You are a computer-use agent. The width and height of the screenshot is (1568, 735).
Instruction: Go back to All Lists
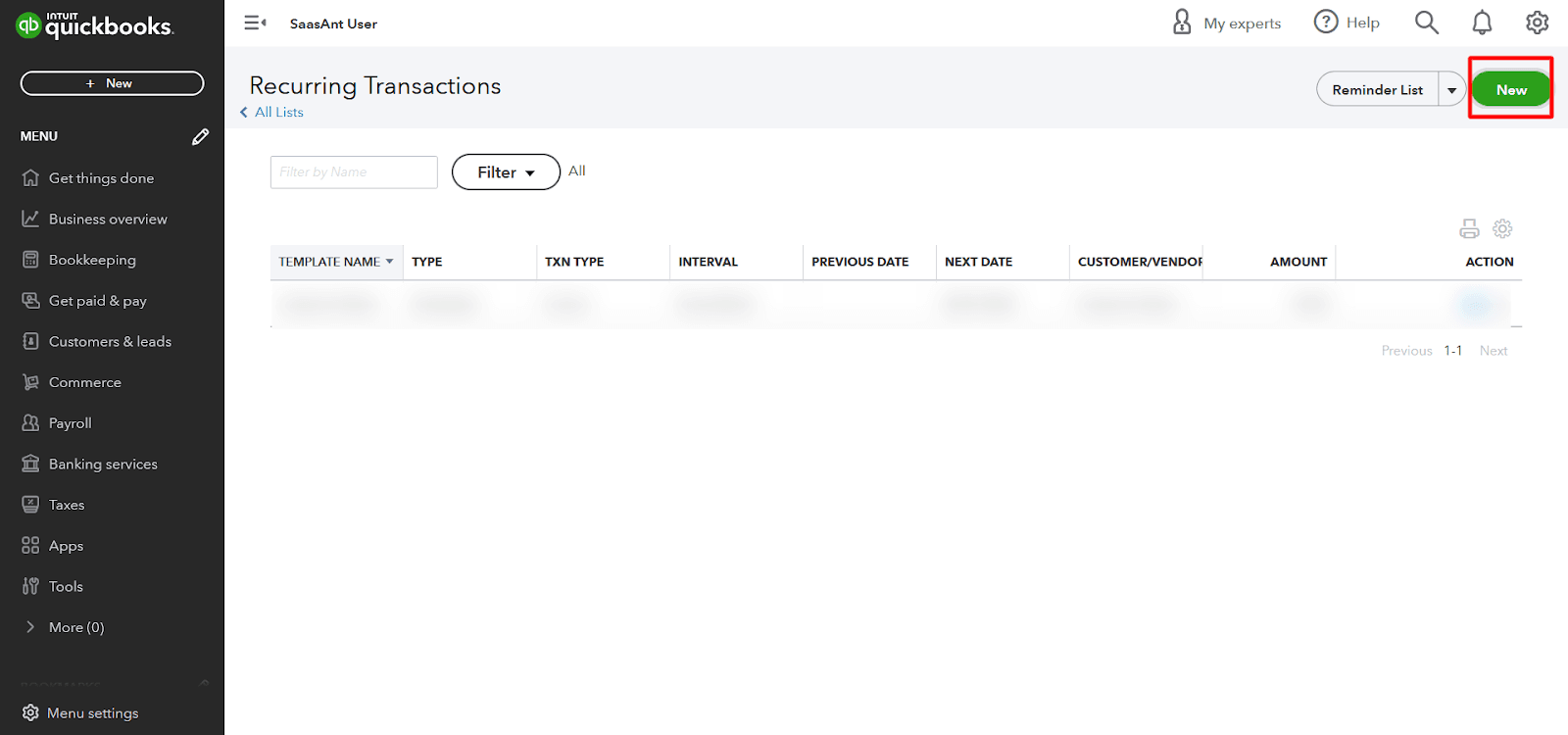click(271, 112)
